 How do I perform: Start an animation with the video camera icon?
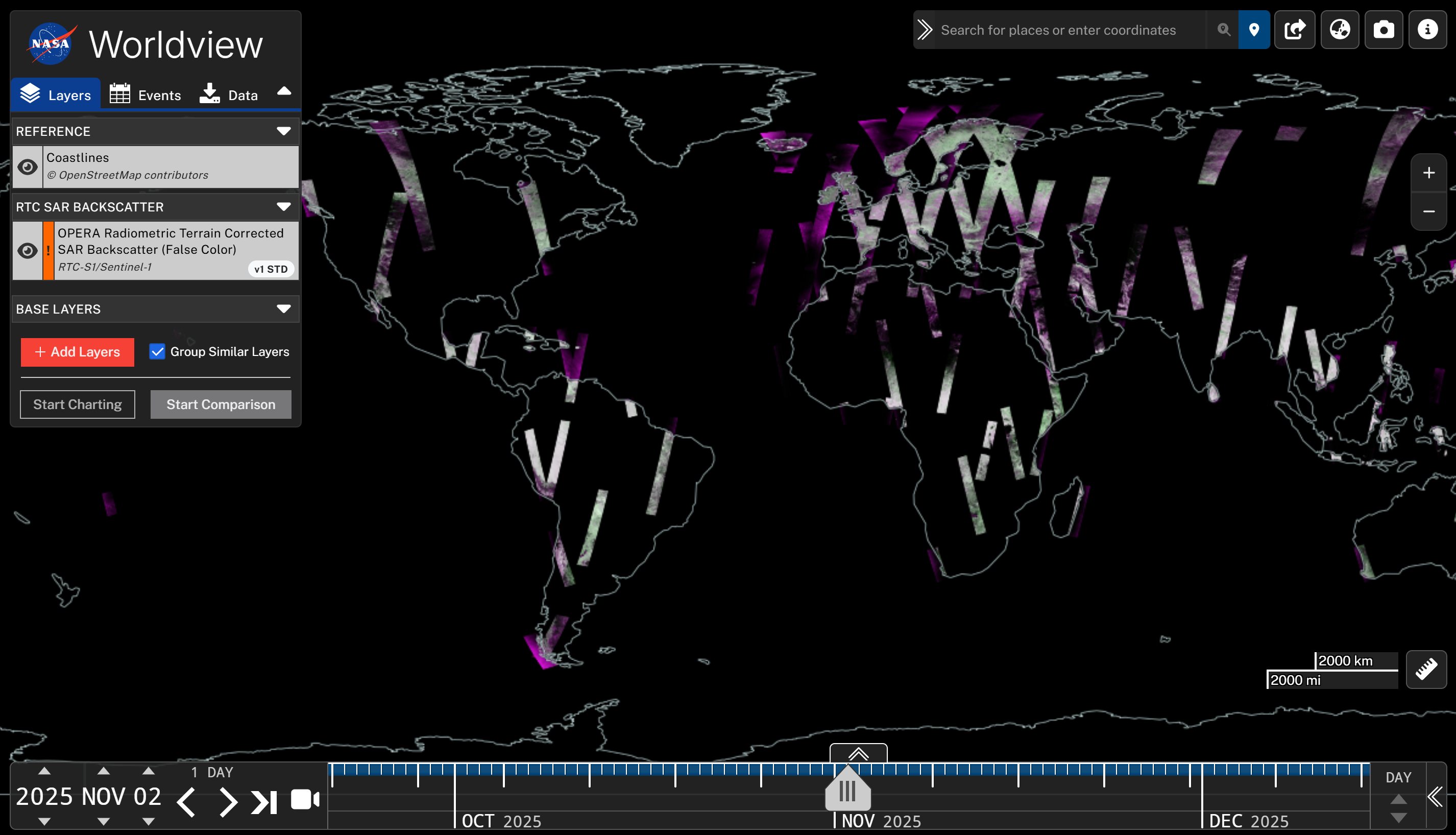304,798
